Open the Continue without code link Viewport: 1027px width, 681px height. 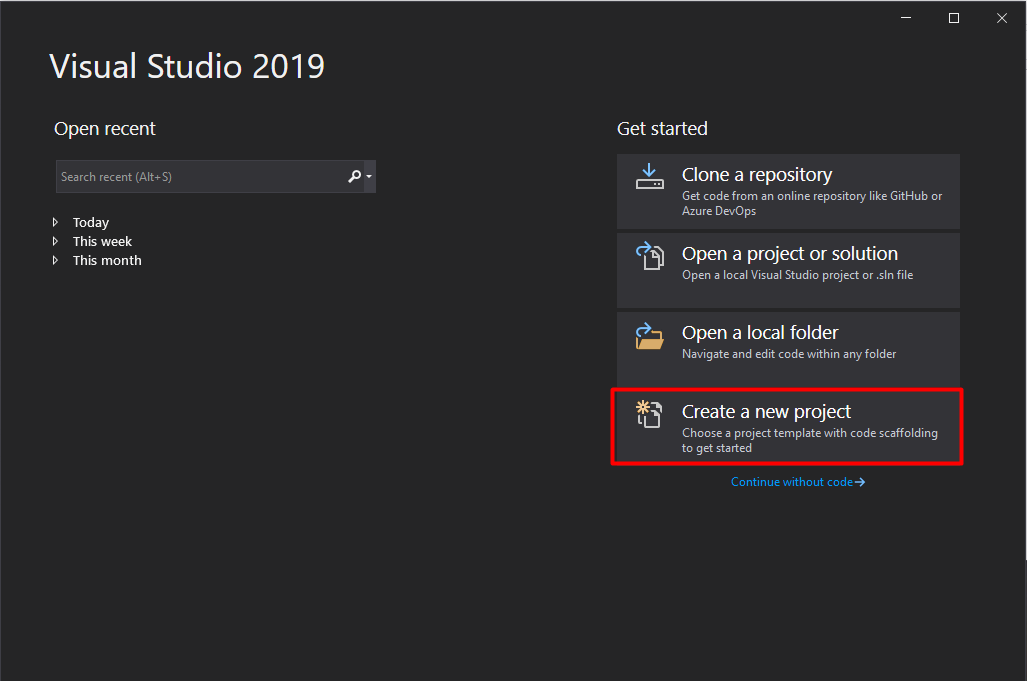pos(793,481)
